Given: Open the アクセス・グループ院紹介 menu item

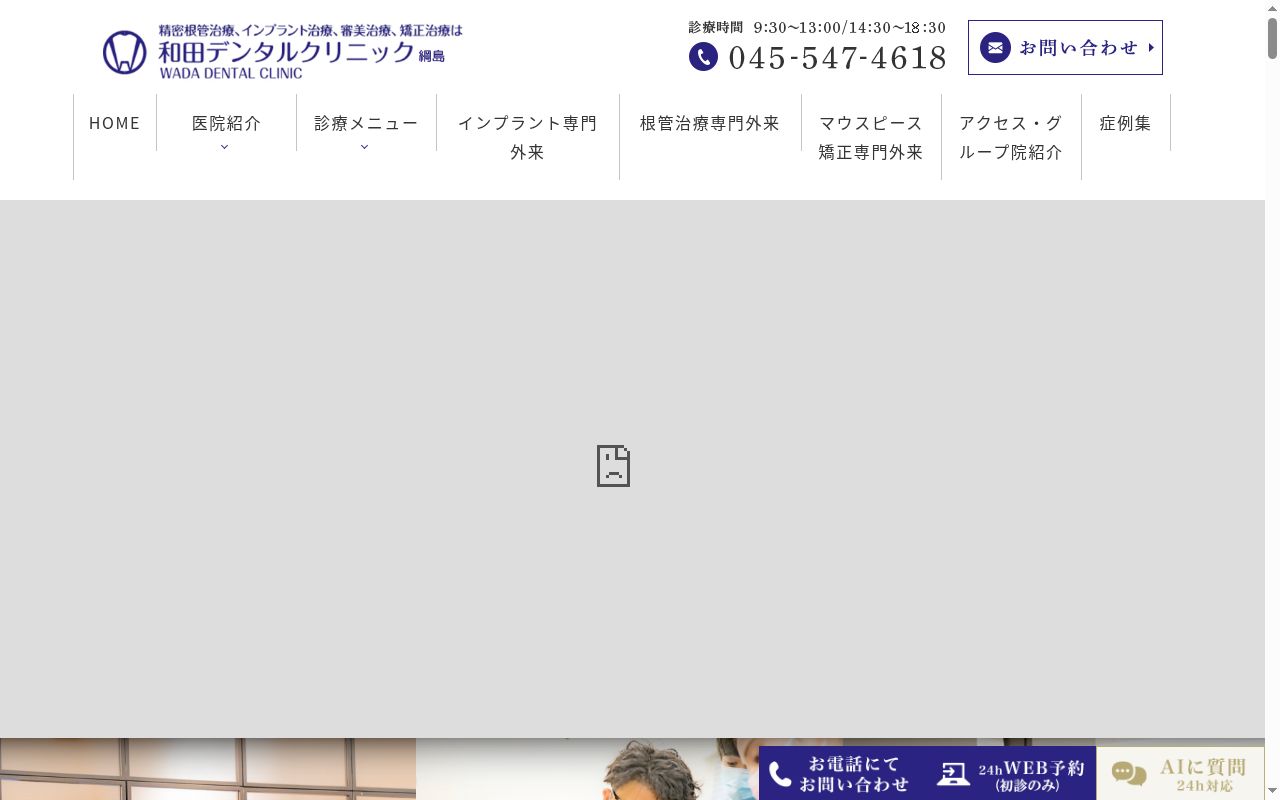Looking at the screenshot, I should 1011,137.
